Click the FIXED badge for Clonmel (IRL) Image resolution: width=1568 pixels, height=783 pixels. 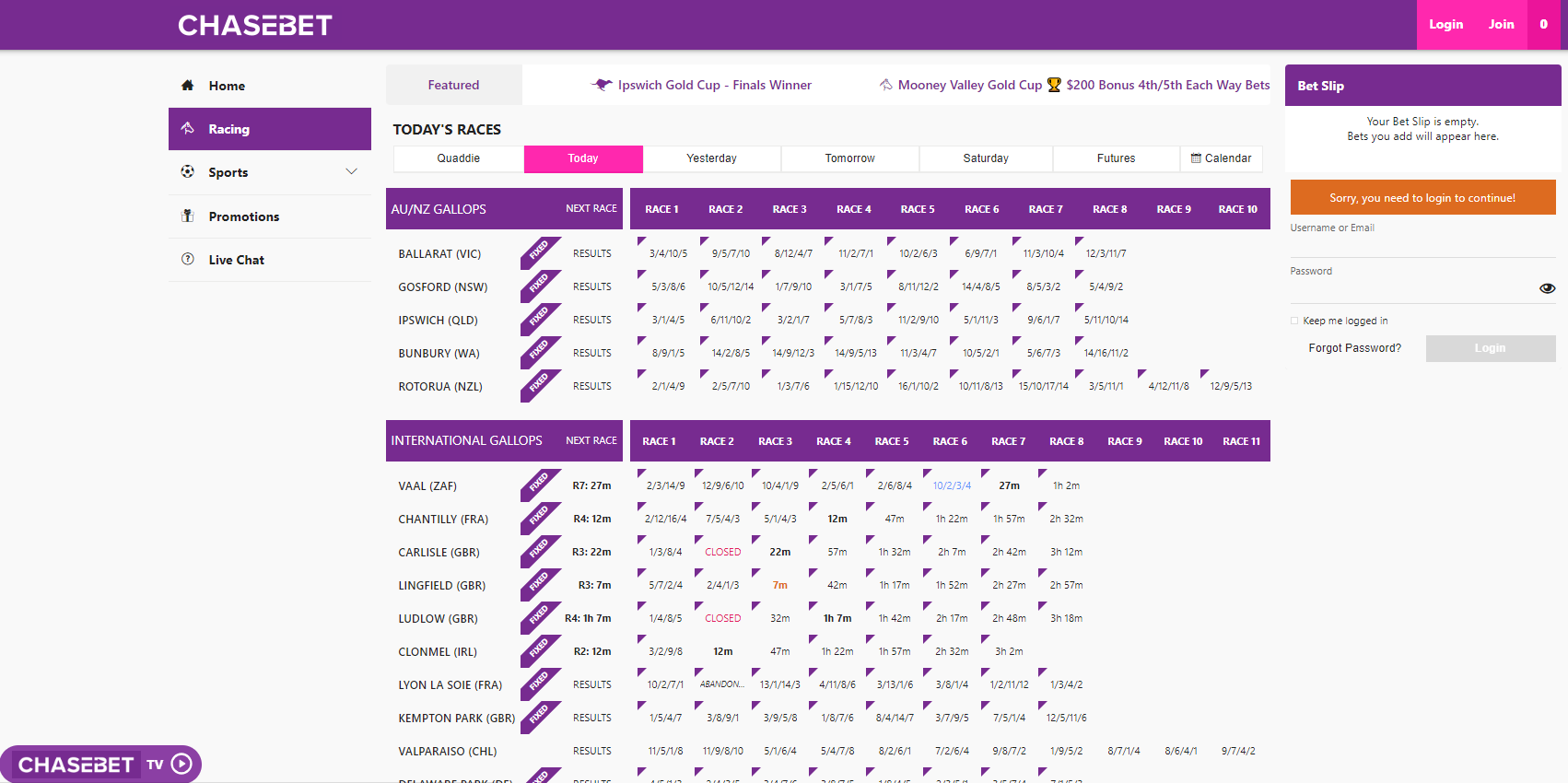(x=540, y=650)
